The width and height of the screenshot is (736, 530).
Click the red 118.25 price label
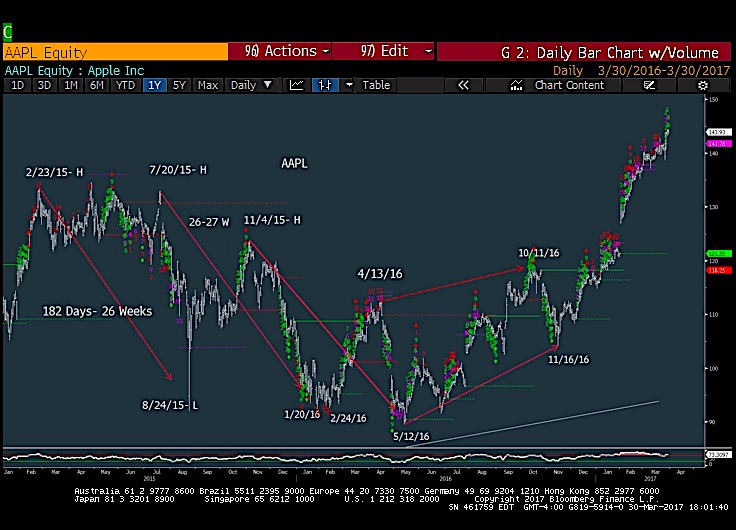tap(719, 270)
